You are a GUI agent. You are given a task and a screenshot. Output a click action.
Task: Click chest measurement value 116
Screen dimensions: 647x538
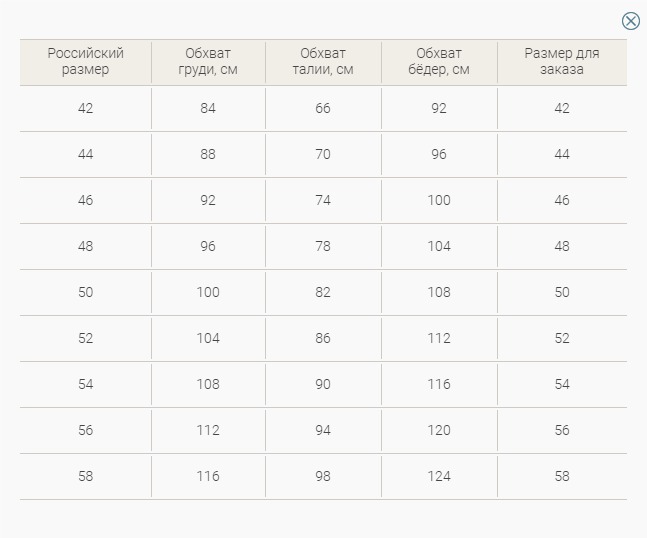click(x=208, y=476)
